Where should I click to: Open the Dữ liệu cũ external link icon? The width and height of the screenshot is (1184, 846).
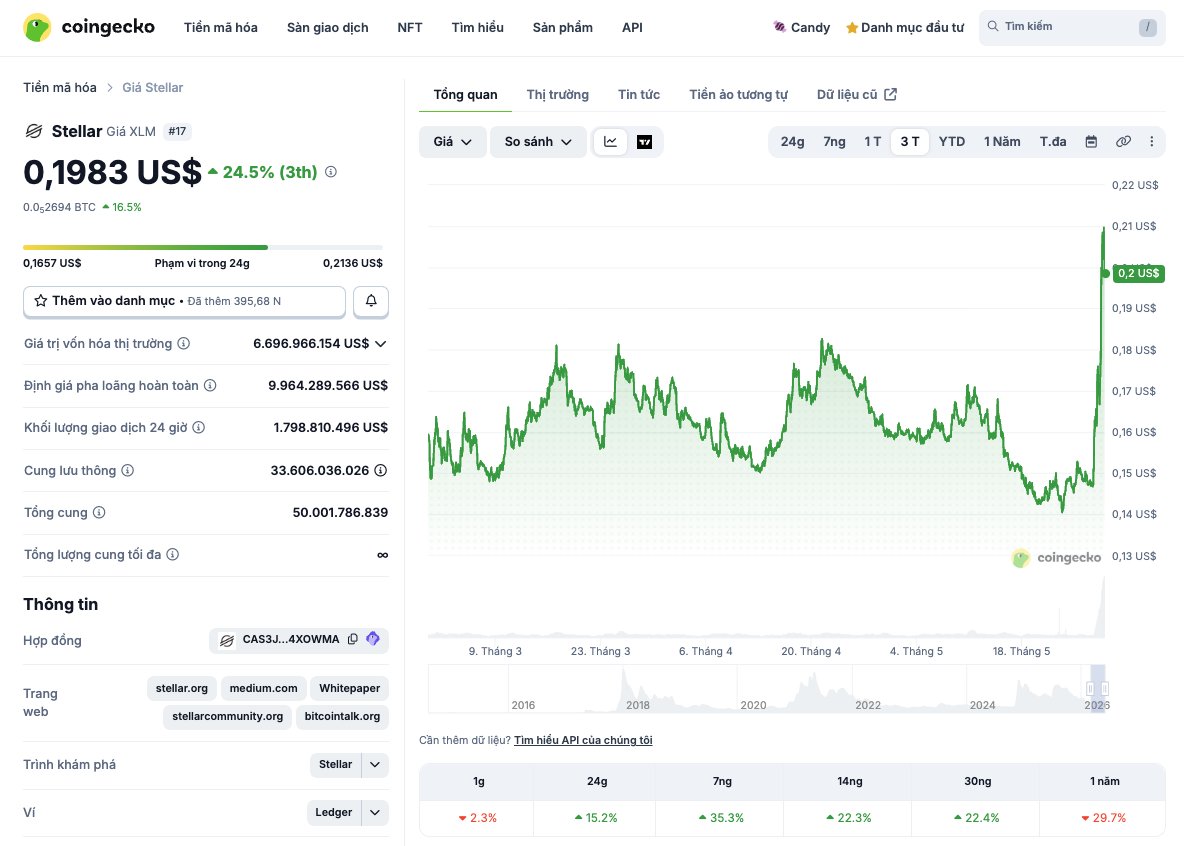point(890,94)
